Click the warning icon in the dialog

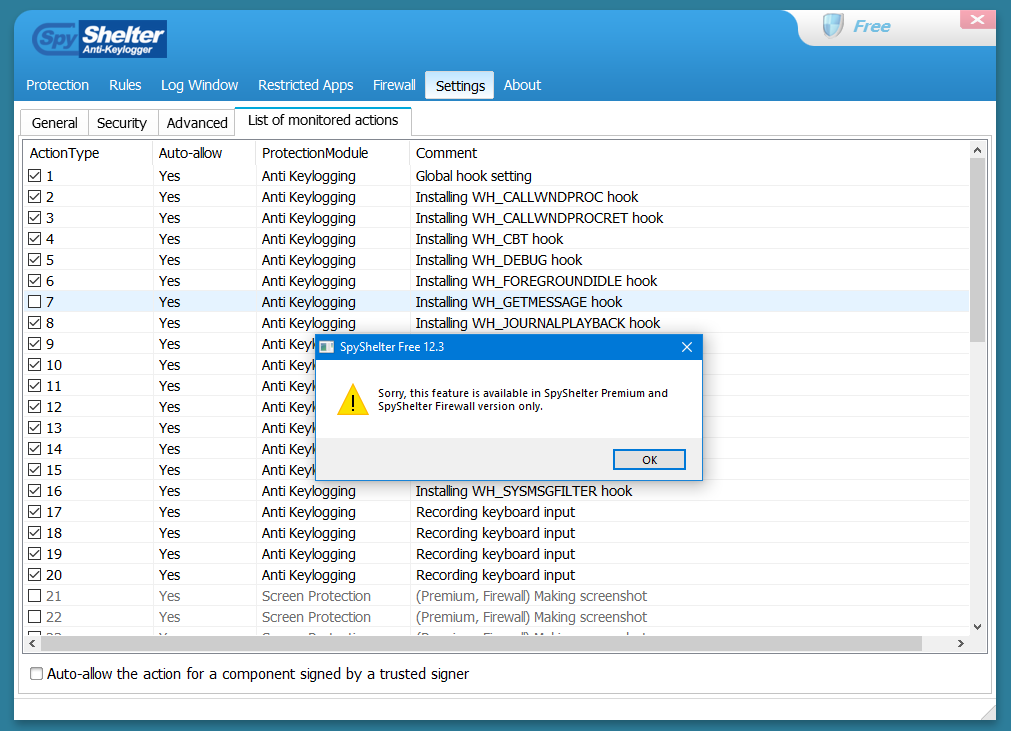tap(353, 400)
